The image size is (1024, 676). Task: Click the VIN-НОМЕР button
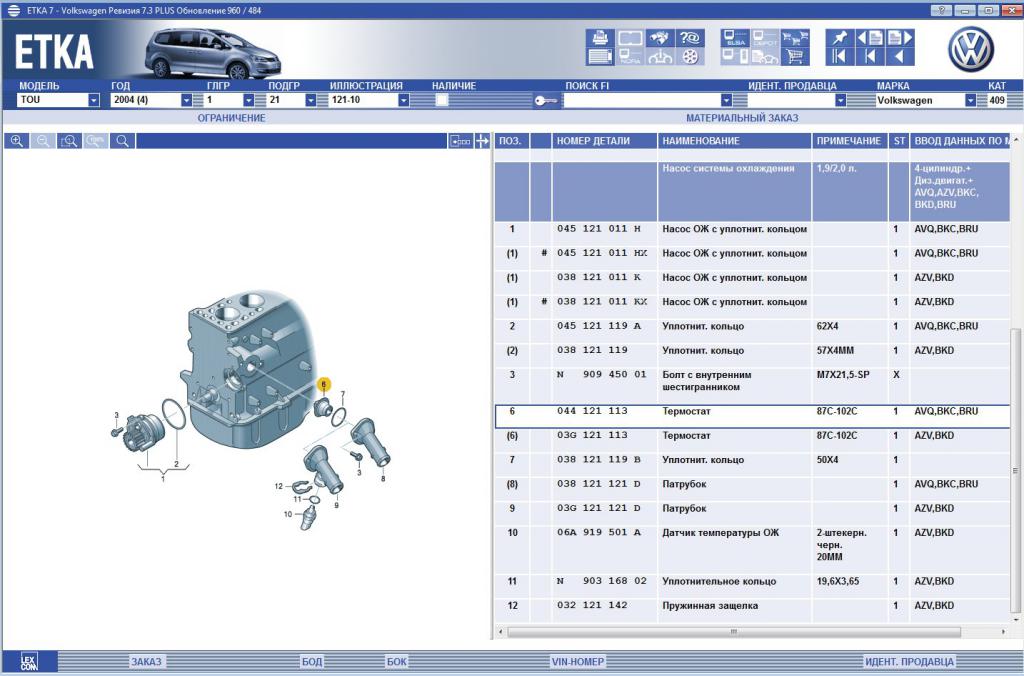click(578, 662)
